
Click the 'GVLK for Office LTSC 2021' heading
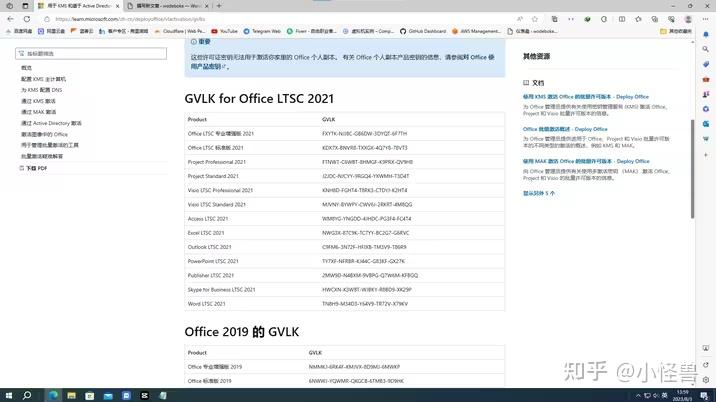pyautogui.click(x=259, y=99)
